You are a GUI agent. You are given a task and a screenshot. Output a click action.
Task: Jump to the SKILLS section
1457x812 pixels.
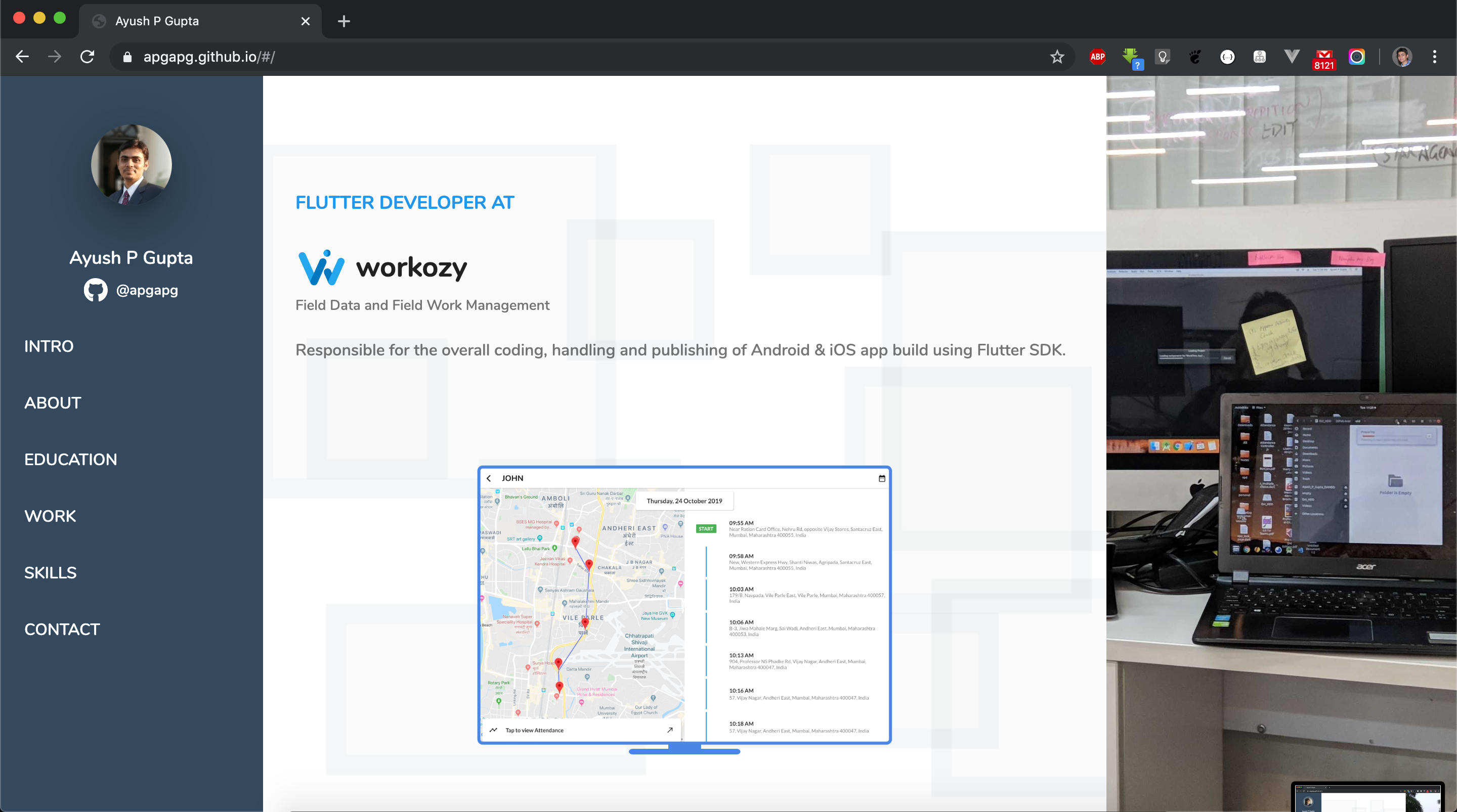click(50, 572)
